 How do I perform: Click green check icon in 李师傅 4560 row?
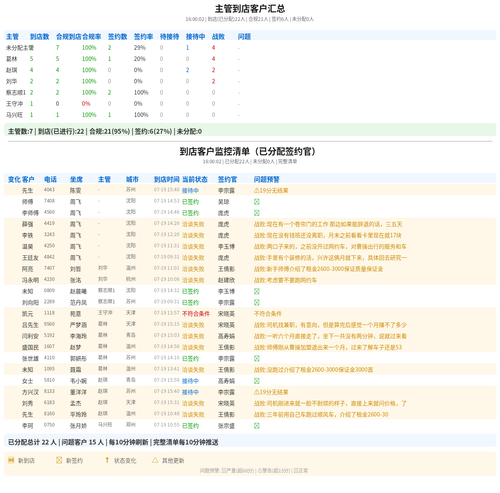[257, 213]
